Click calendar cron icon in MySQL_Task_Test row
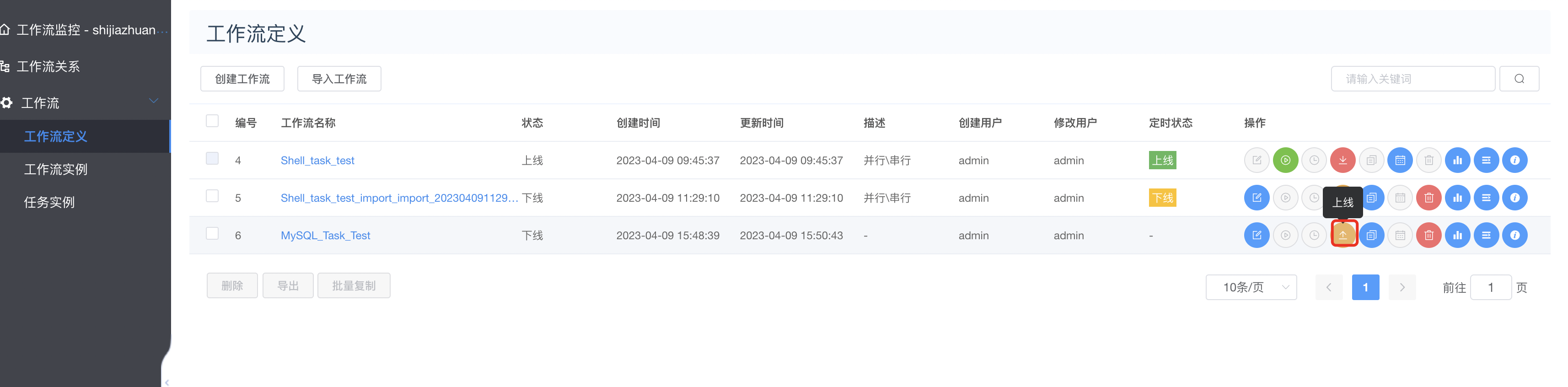 1400,236
